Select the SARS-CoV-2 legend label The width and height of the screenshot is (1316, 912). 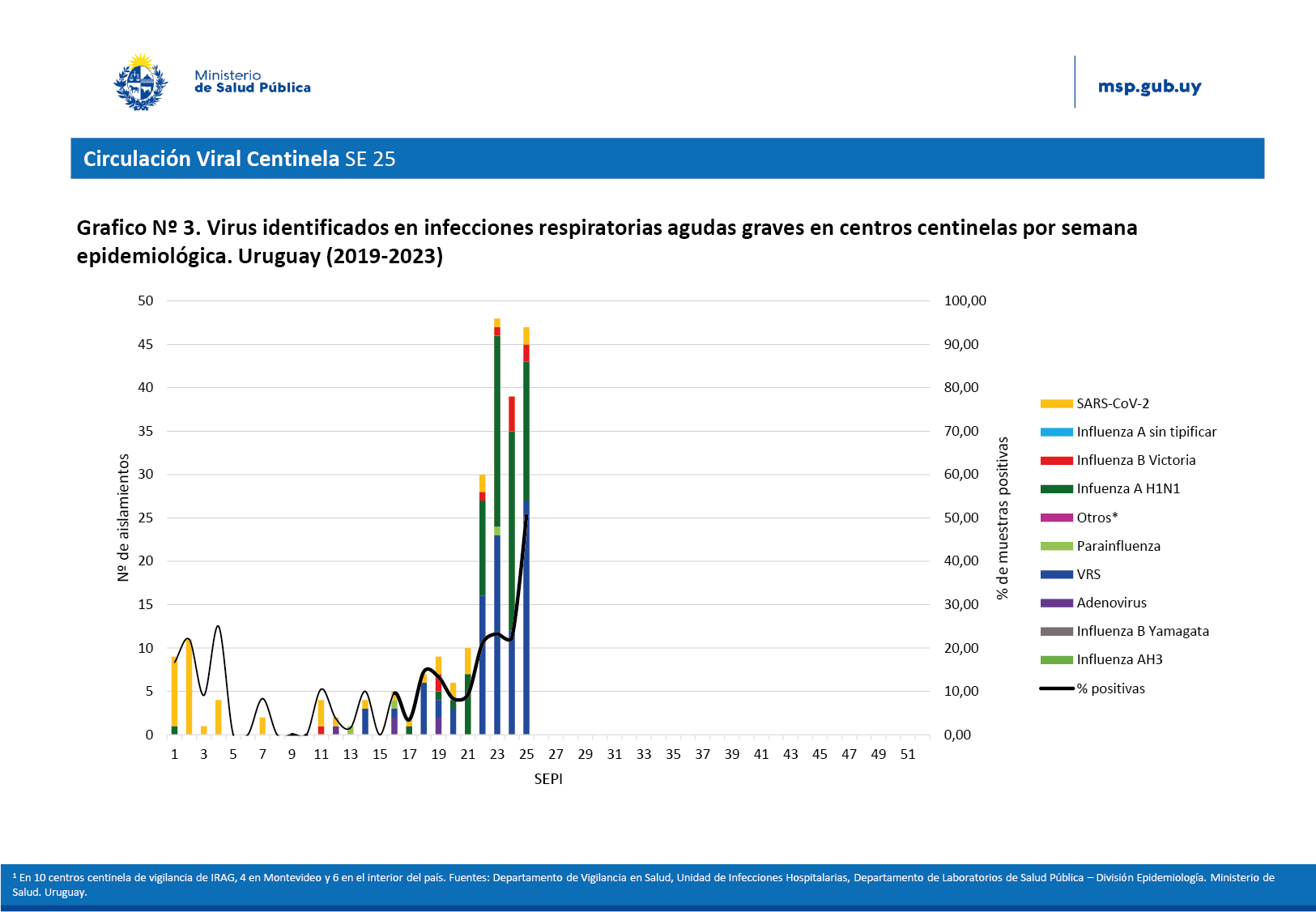pos(1113,403)
